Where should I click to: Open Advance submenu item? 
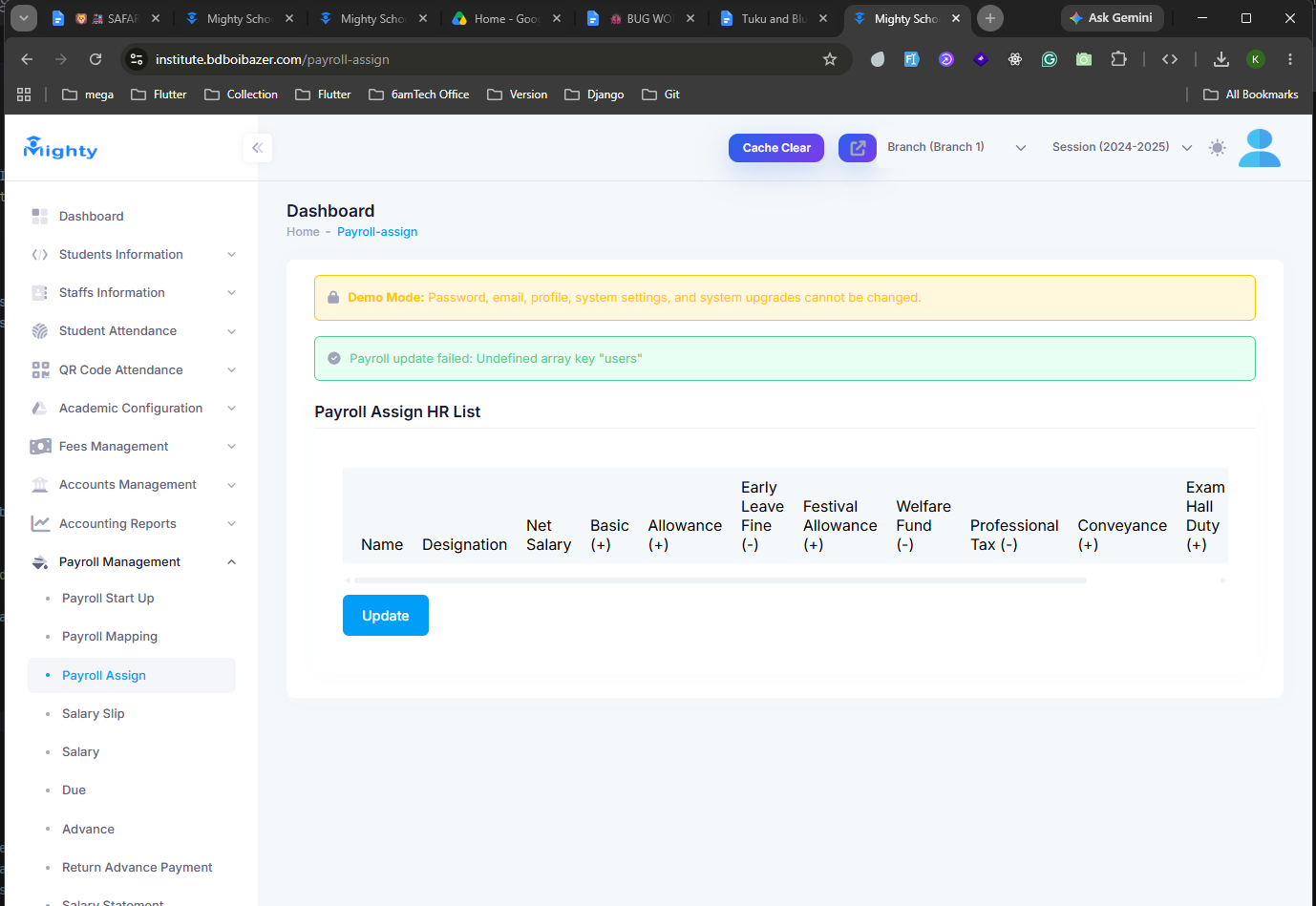point(88,830)
